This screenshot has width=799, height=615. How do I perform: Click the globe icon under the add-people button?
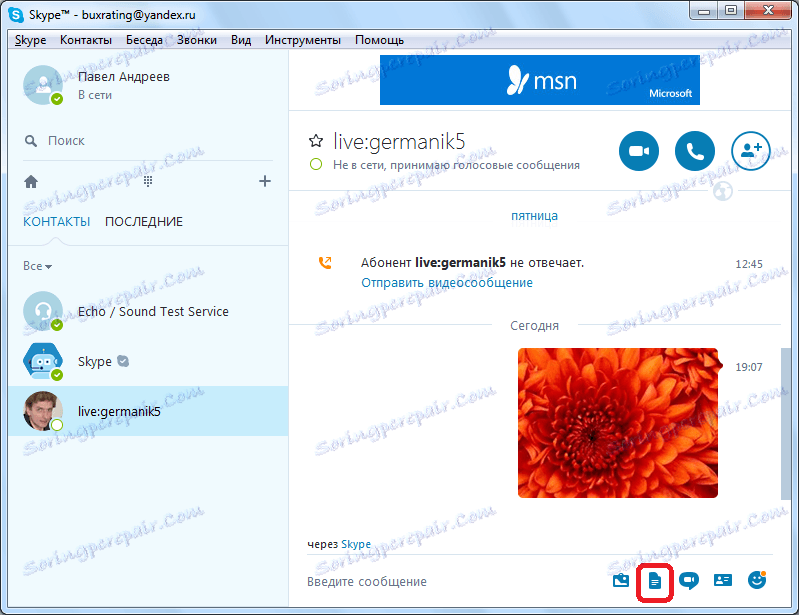(x=723, y=191)
